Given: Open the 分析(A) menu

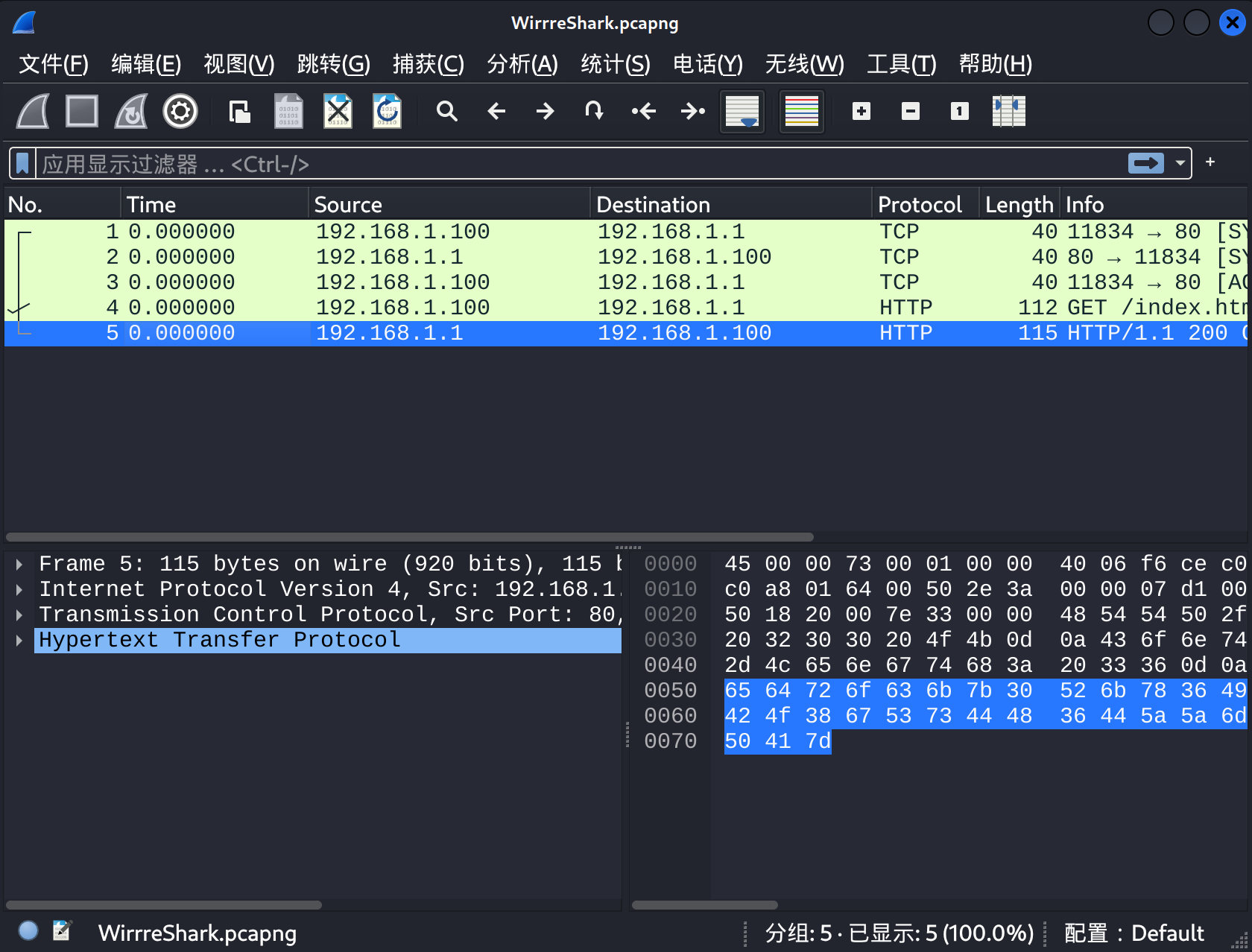Looking at the screenshot, I should pyautogui.click(x=522, y=64).
